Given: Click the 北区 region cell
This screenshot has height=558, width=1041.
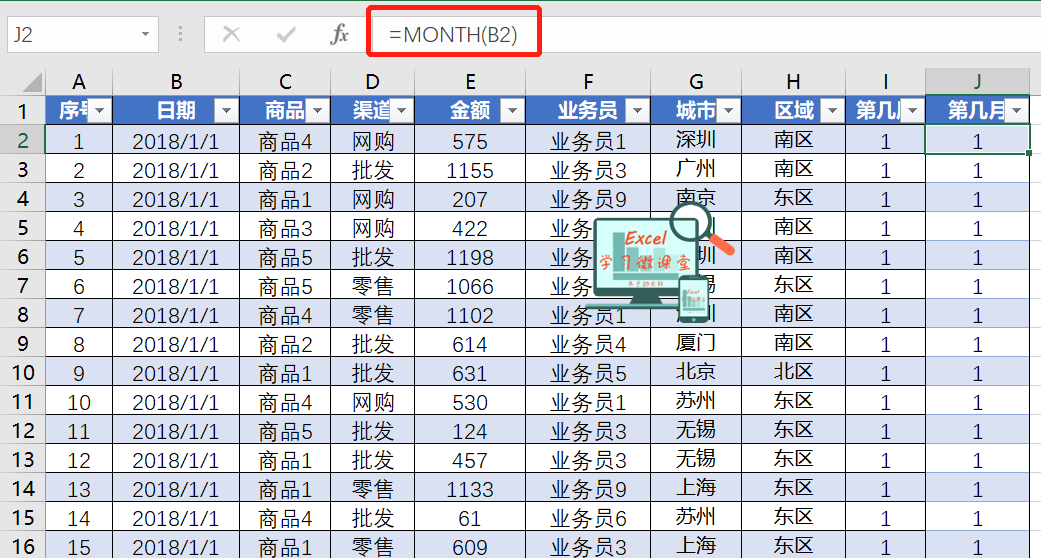Looking at the screenshot, I should [x=793, y=372].
